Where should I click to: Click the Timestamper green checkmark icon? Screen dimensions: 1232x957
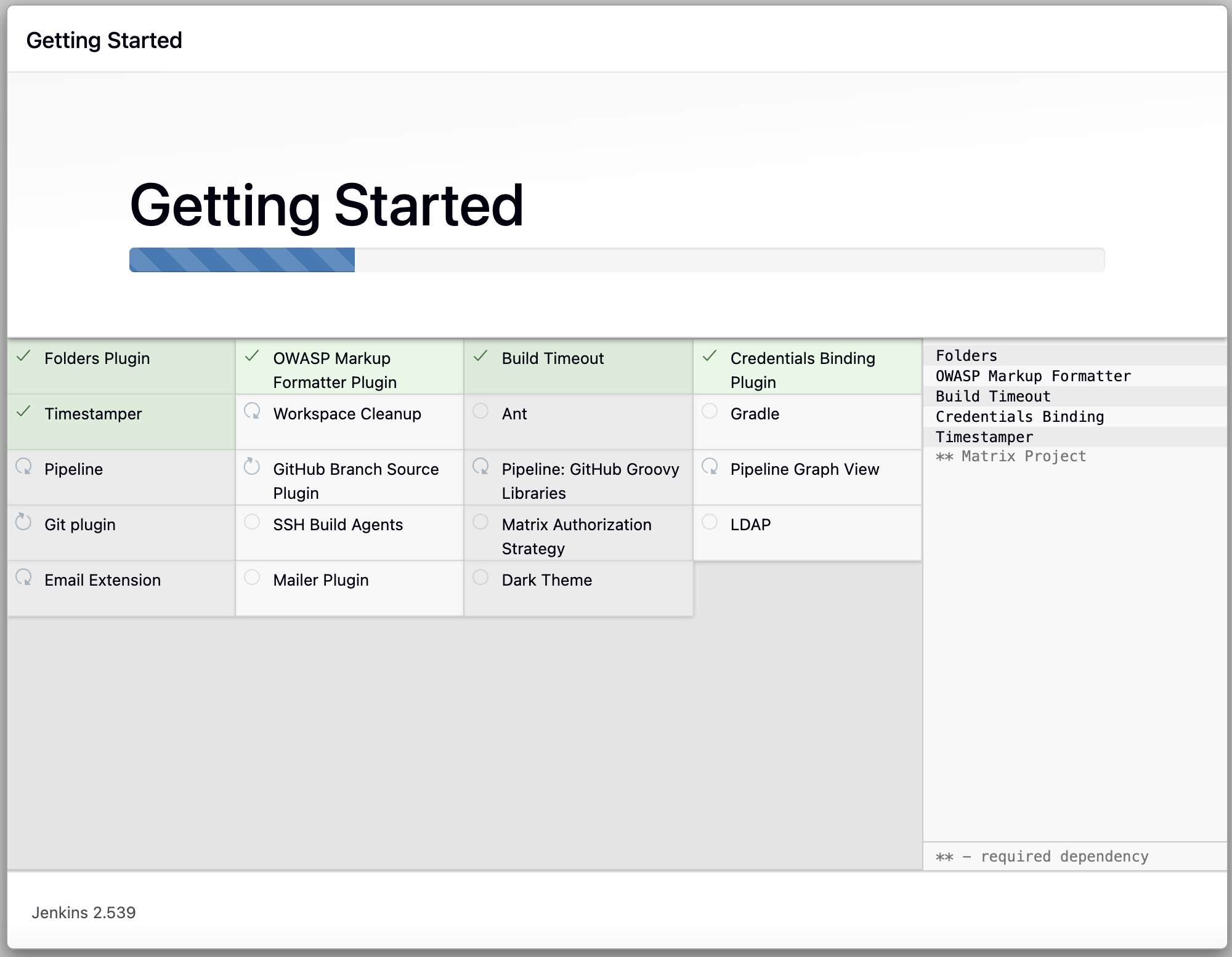[23, 412]
